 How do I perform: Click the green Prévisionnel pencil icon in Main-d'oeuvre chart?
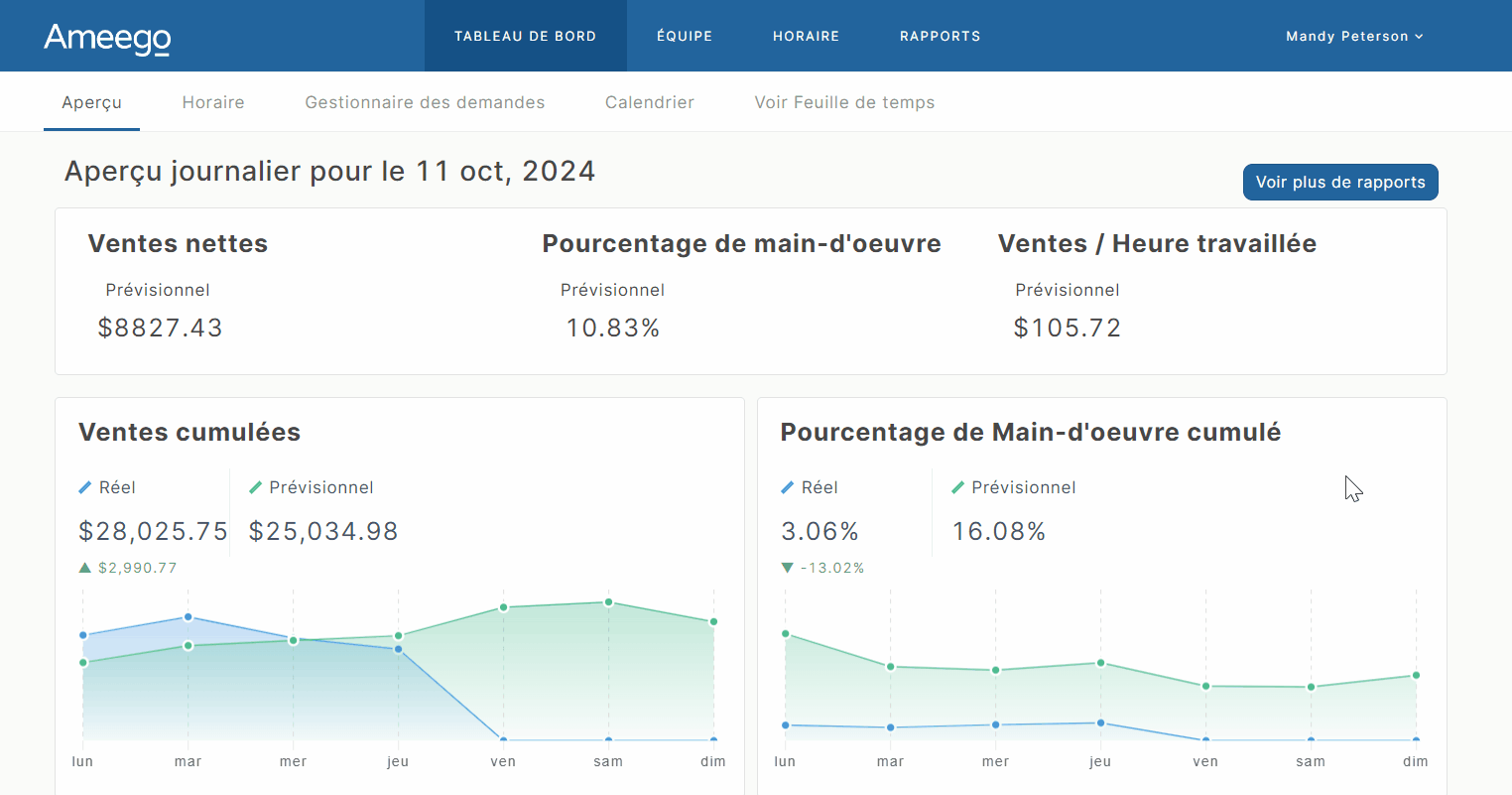click(x=957, y=487)
